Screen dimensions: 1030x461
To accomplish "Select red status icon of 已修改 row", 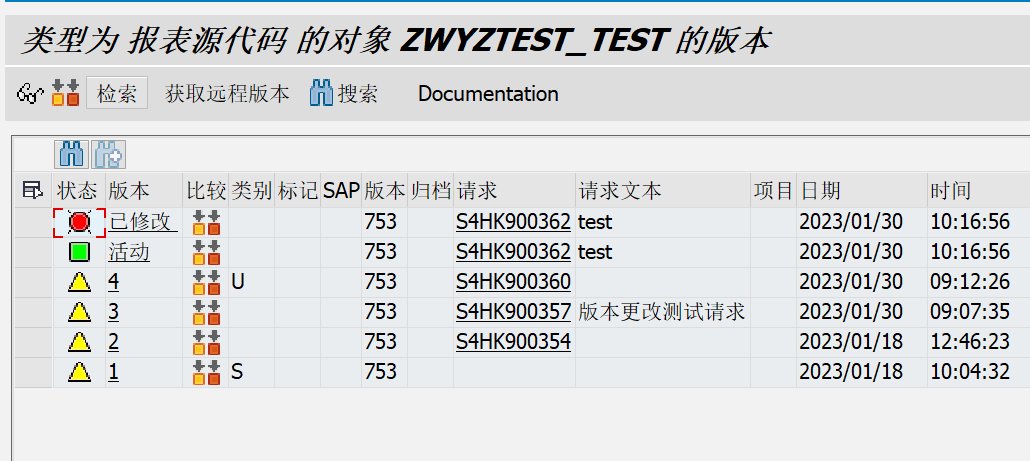I will [x=79, y=223].
